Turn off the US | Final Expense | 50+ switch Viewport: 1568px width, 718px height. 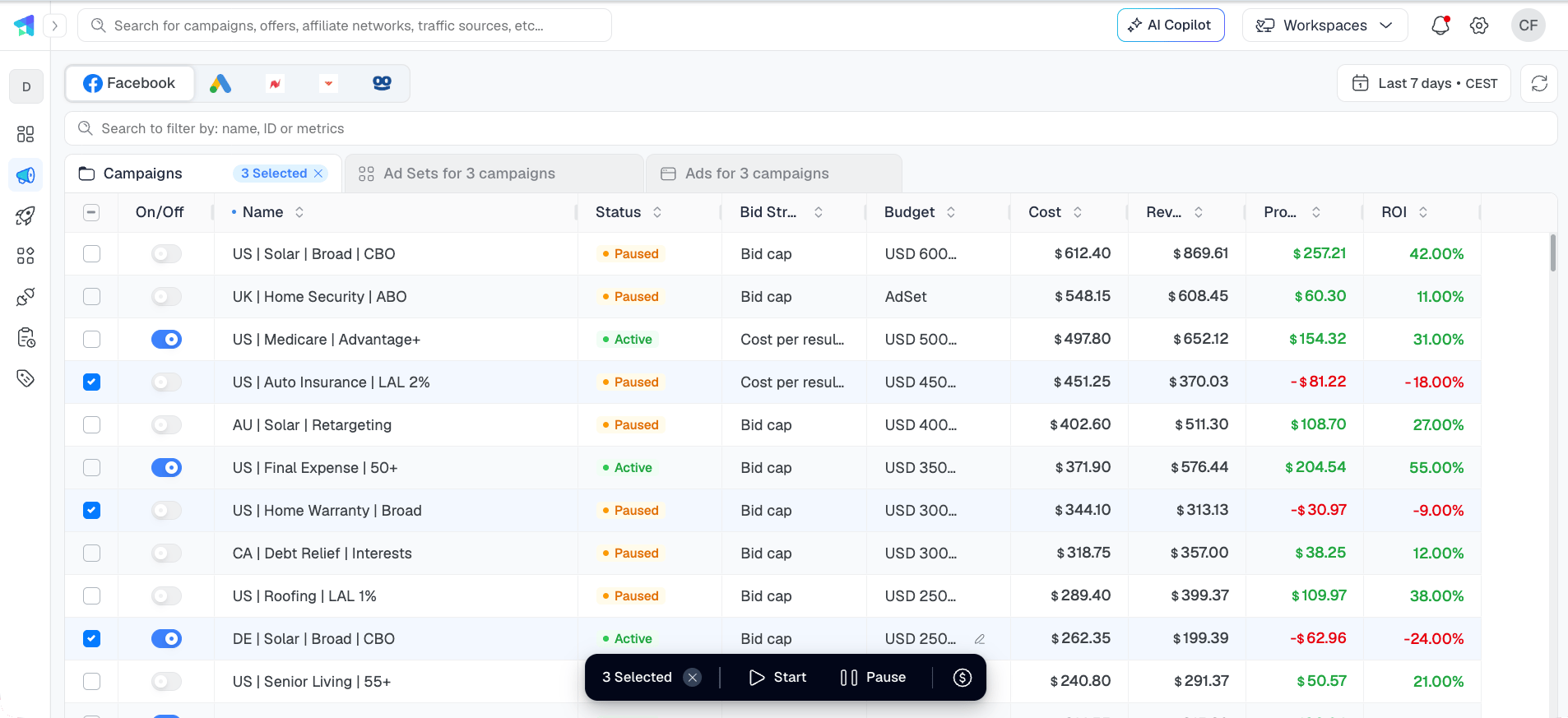tap(166, 468)
